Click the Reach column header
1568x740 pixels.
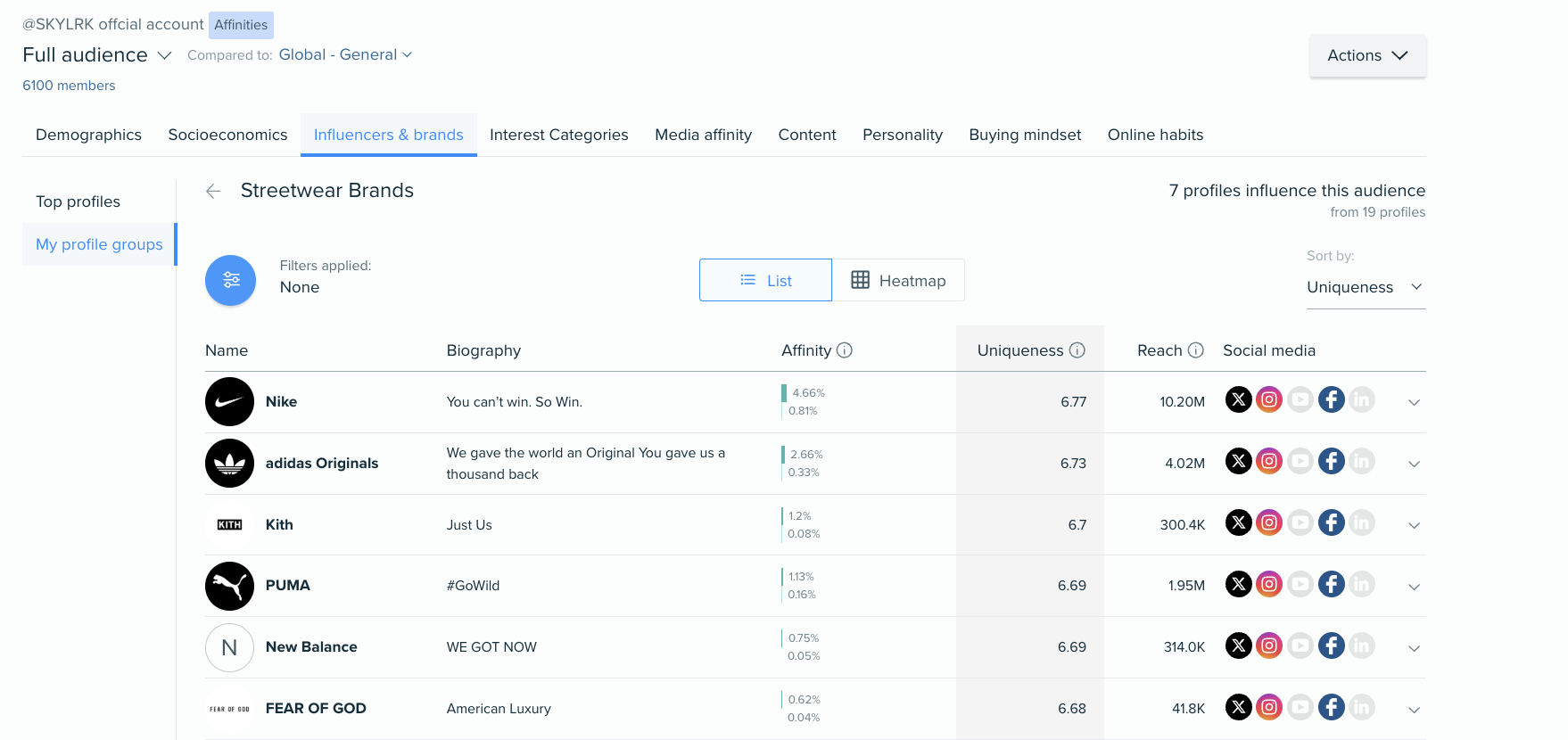click(x=1159, y=350)
